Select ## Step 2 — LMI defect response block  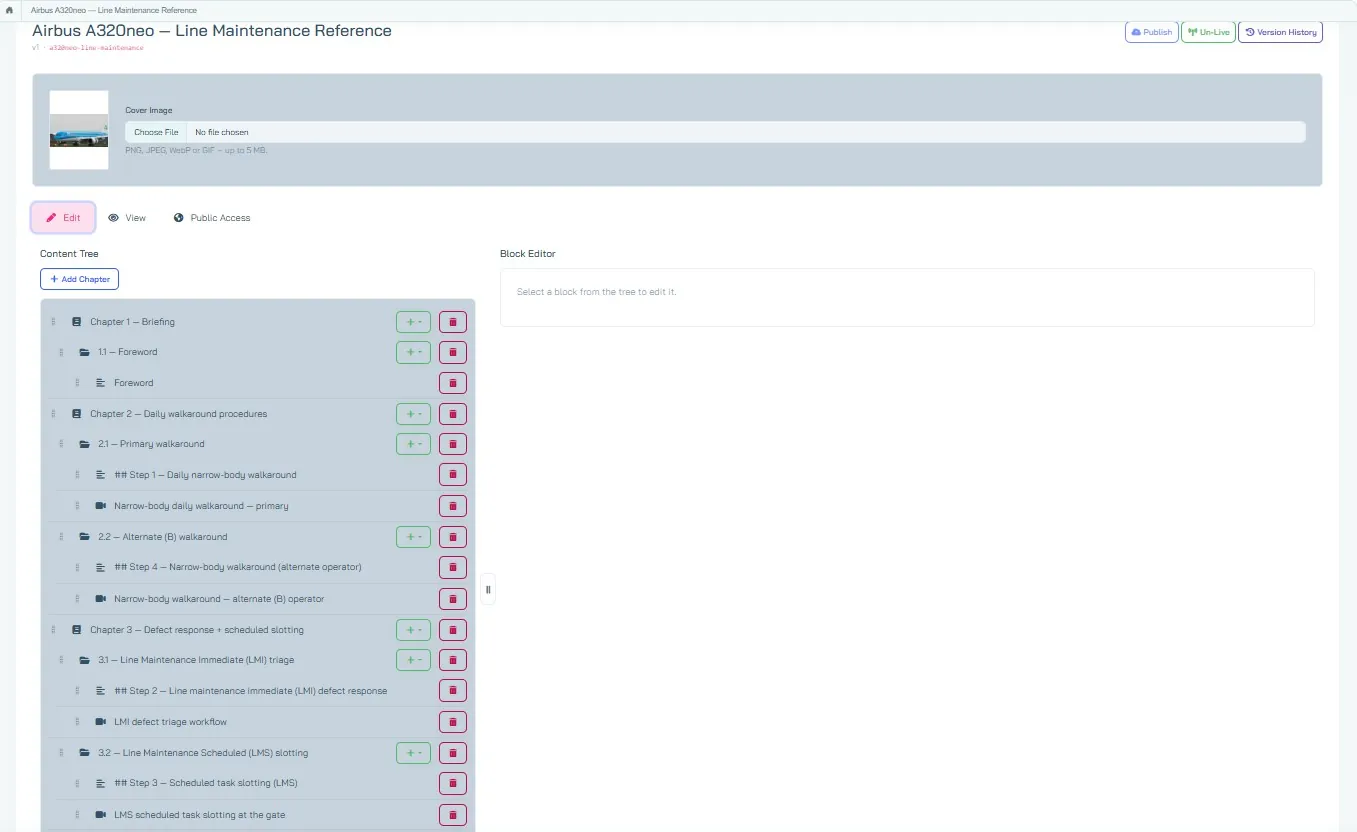click(250, 691)
